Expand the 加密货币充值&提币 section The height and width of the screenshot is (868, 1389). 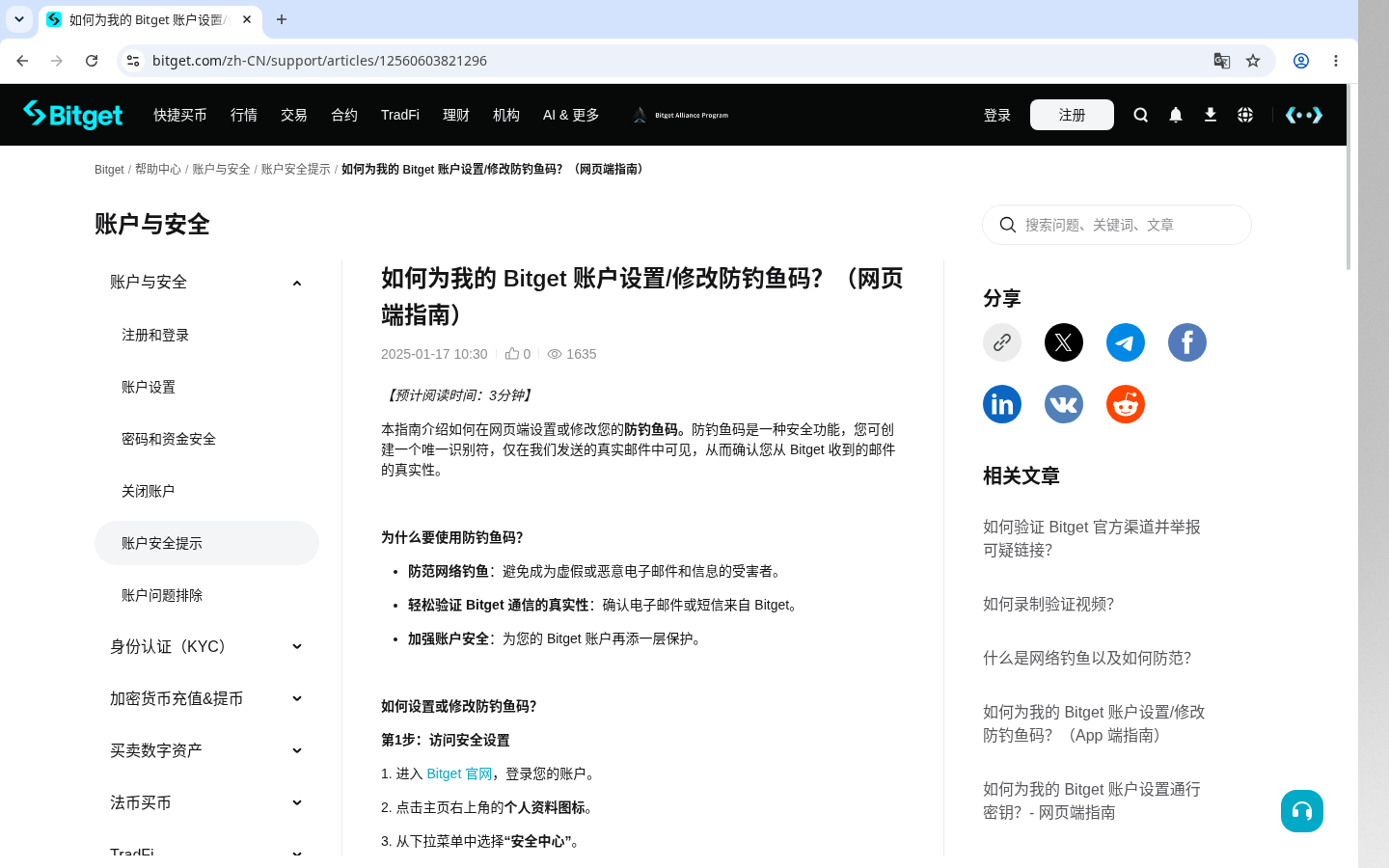click(297, 698)
